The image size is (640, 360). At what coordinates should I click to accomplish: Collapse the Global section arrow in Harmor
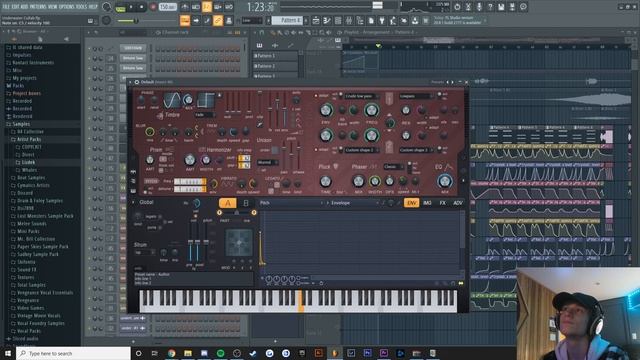coord(133,202)
